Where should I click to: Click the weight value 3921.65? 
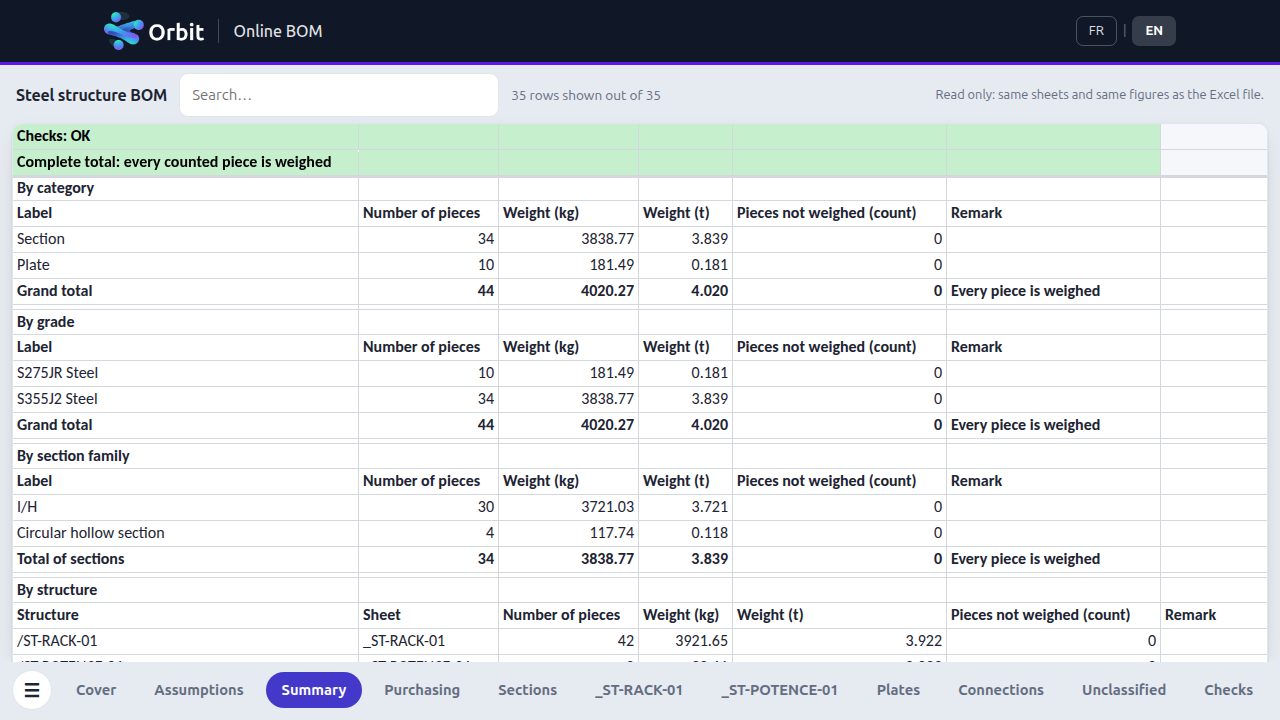point(686,641)
